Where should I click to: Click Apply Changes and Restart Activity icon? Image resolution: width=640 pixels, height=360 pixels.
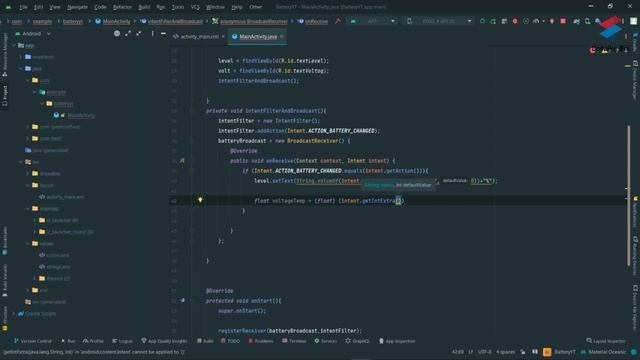tap(493, 21)
